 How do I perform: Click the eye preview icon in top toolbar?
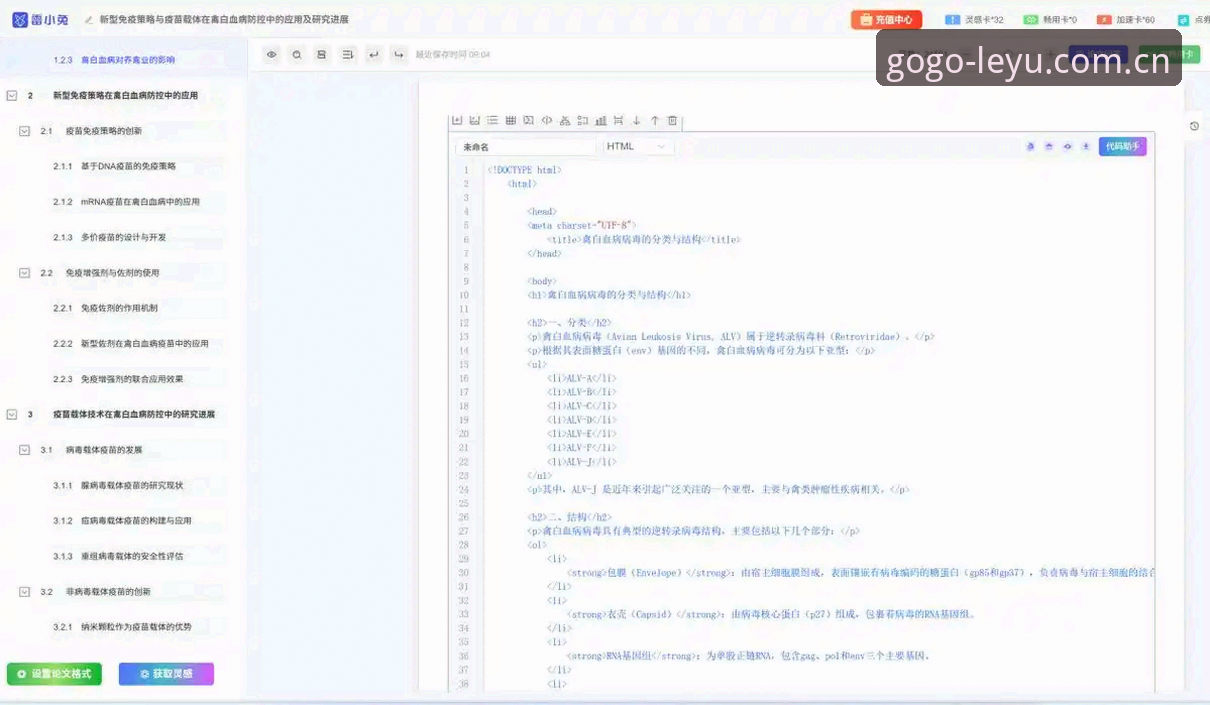click(271, 55)
